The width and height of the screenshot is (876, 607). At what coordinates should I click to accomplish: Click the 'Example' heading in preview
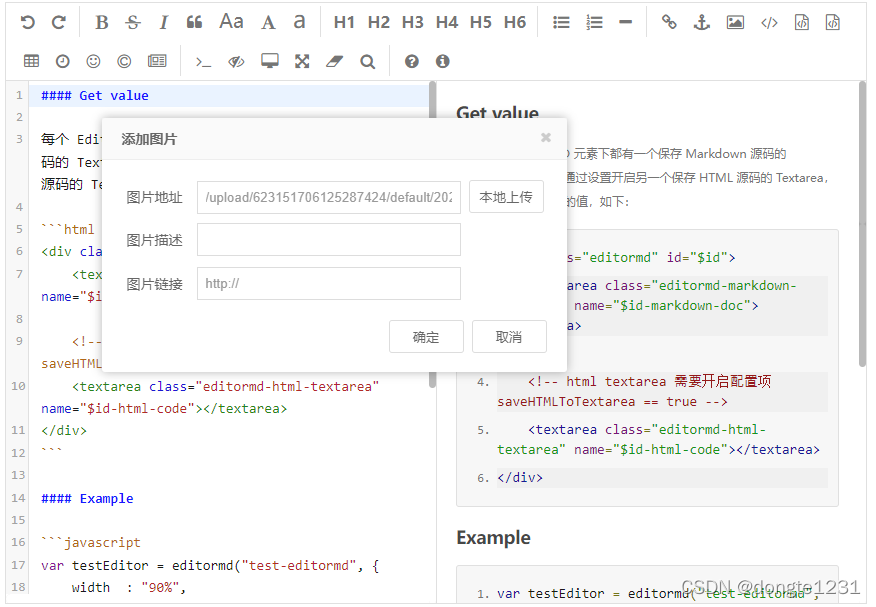click(493, 537)
